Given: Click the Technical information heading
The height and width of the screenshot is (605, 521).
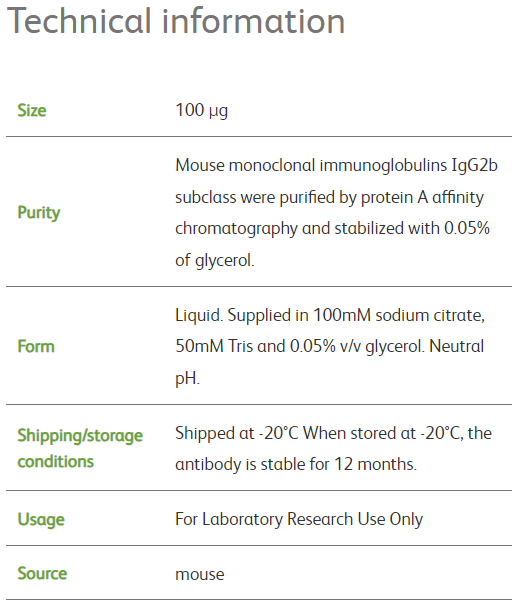Looking at the screenshot, I should pyautogui.click(x=176, y=21).
